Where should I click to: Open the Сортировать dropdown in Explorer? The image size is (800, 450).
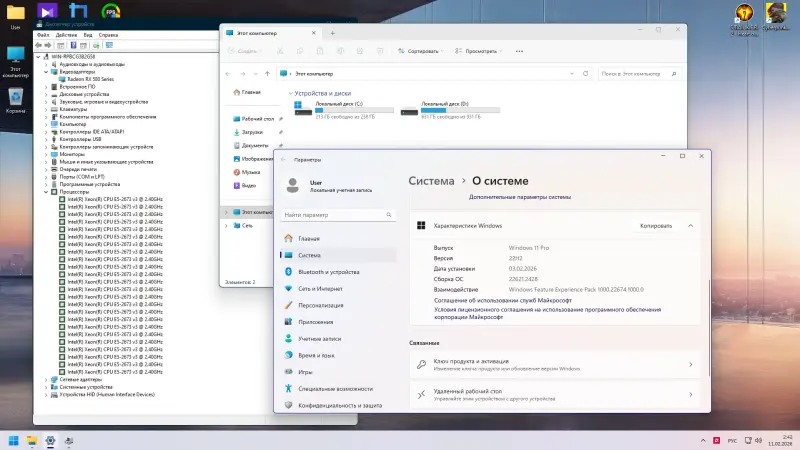[x=420, y=50]
